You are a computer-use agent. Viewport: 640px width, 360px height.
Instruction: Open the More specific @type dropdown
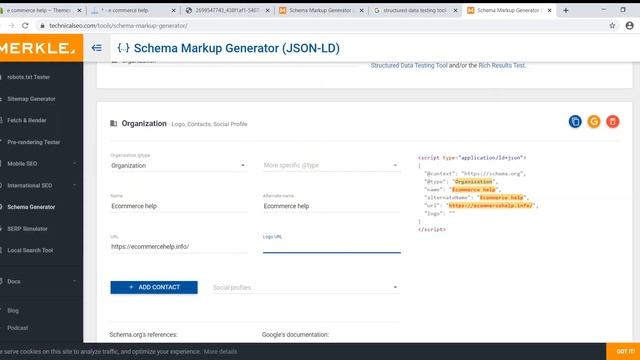(x=331, y=165)
